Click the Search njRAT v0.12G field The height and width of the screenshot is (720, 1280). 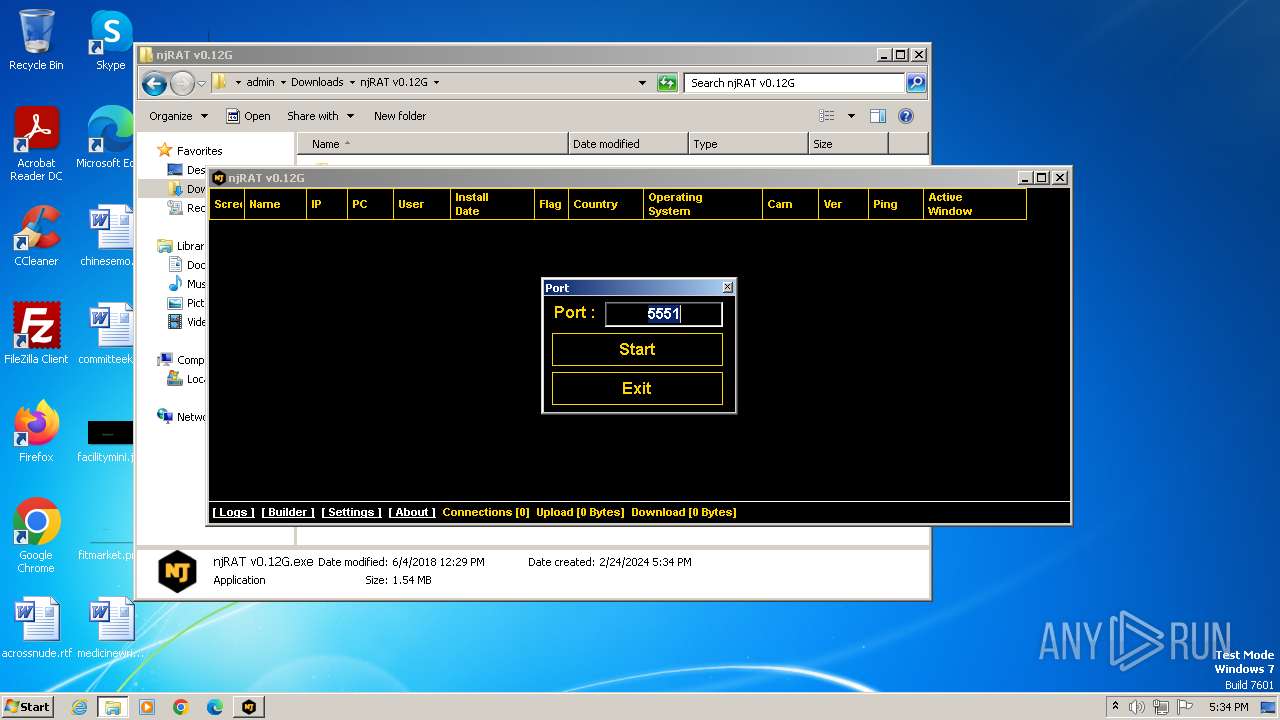tap(795, 83)
